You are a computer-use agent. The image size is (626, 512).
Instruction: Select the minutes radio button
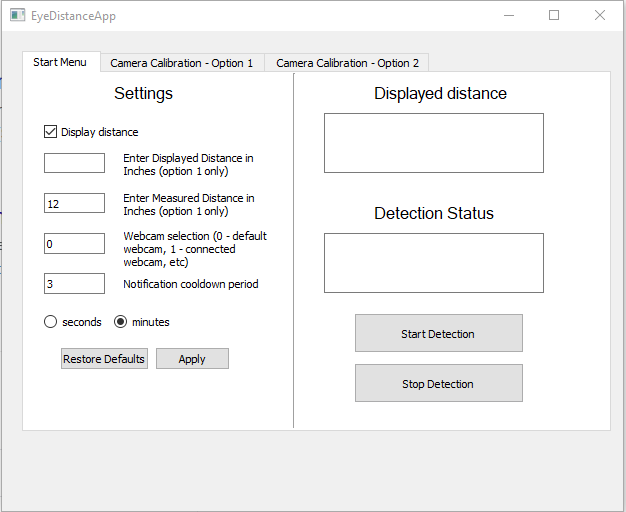pyautogui.click(x=121, y=322)
